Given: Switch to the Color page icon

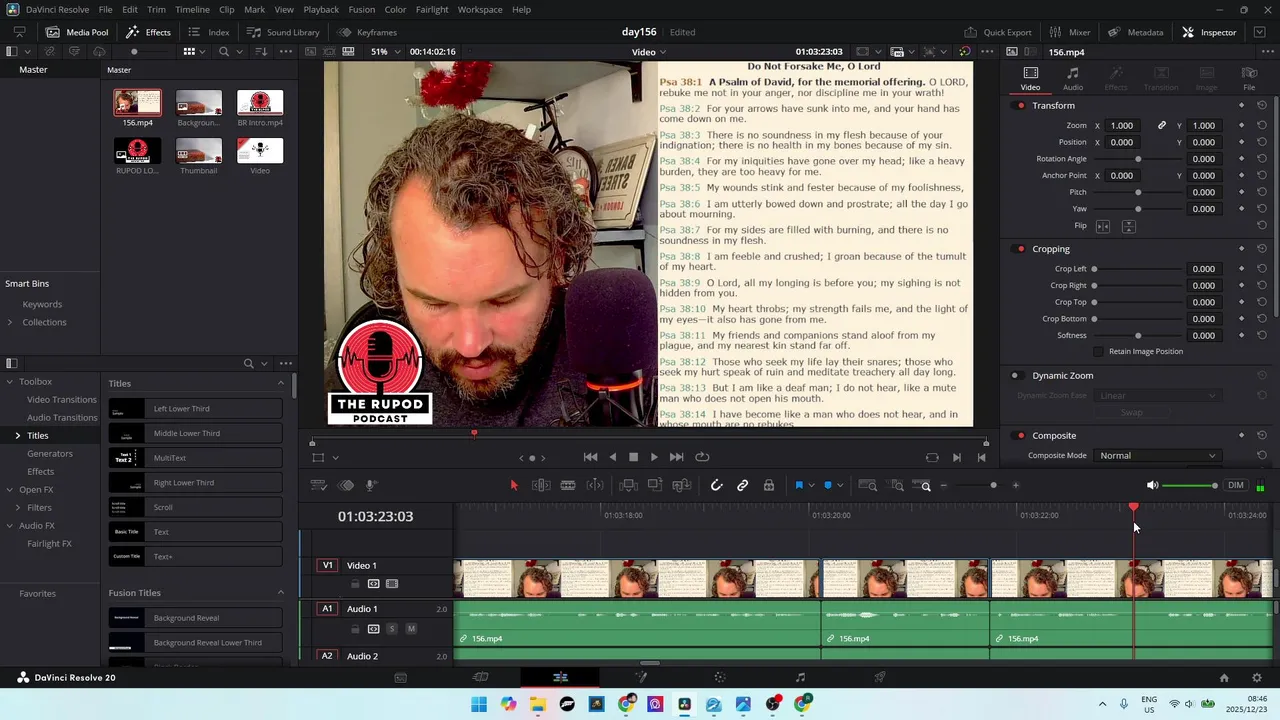Looking at the screenshot, I should [720, 677].
